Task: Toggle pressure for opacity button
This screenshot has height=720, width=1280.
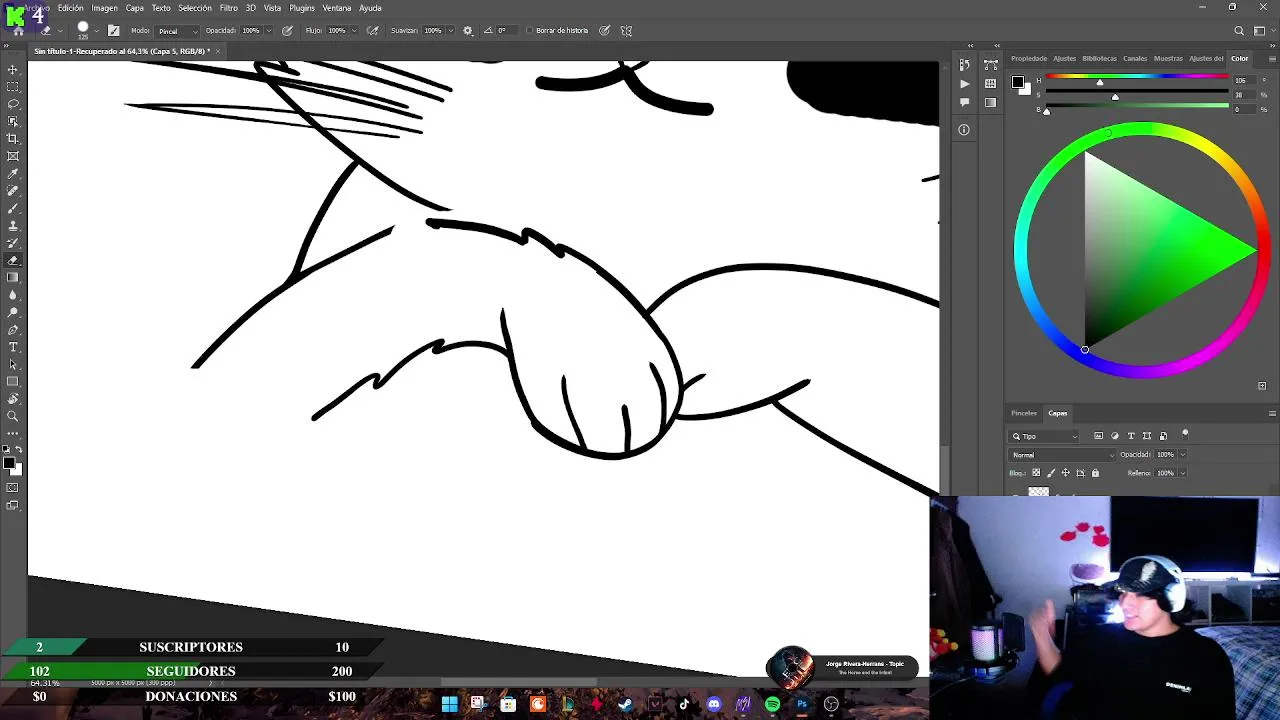Action: tap(287, 31)
